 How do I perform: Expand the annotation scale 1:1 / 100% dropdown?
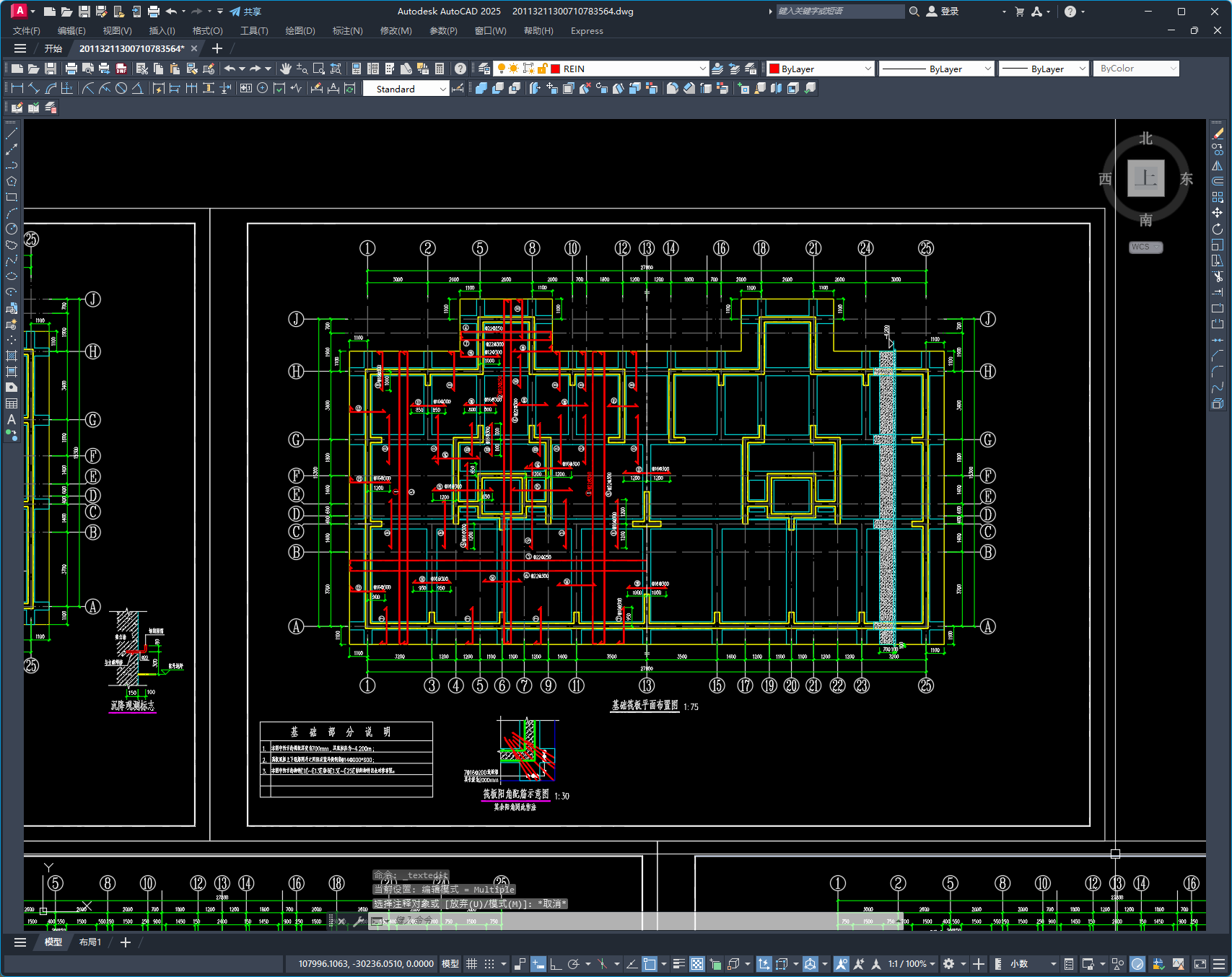[x=912, y=964]
